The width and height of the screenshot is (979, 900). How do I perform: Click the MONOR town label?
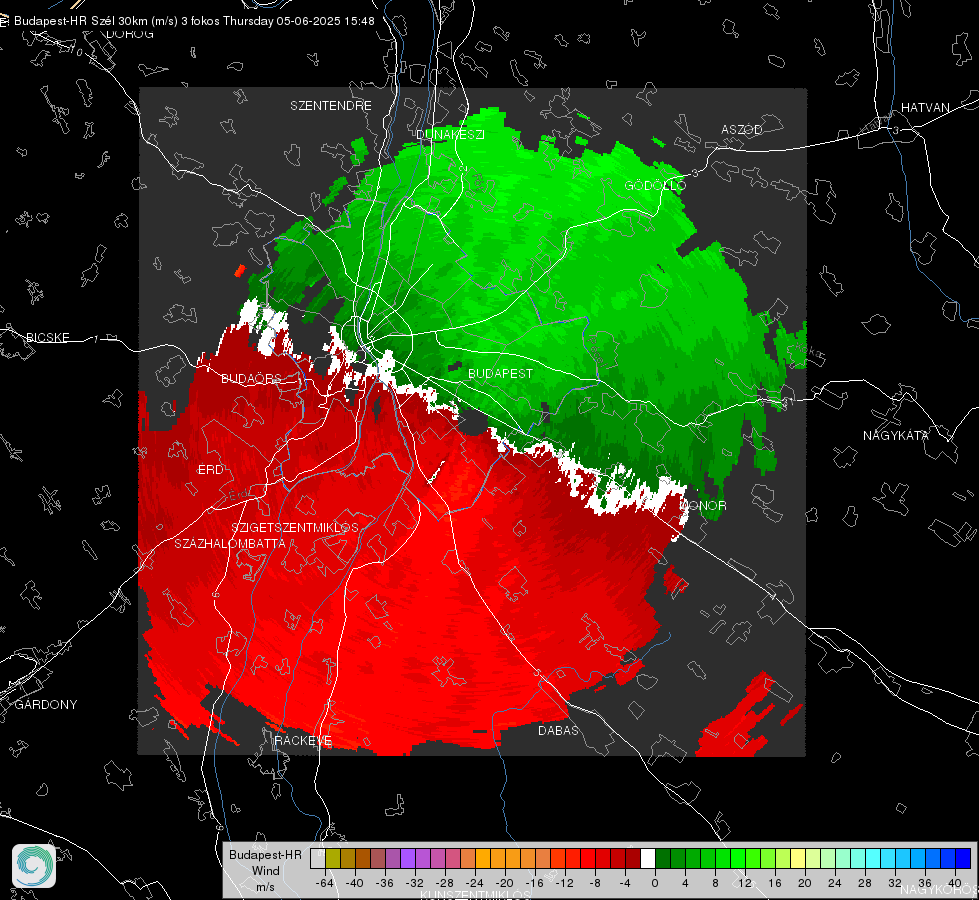[705, 506]
